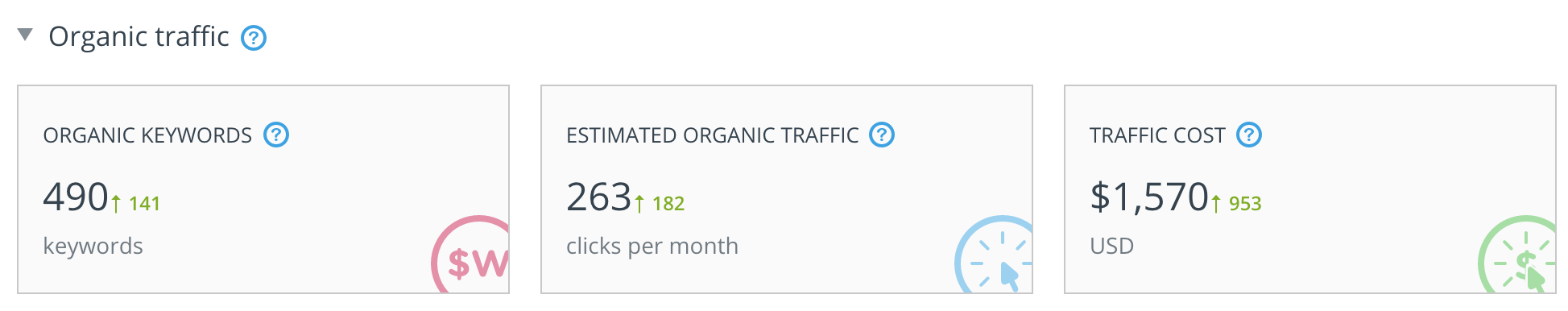The image size is (1568, 311).
Task: Select the ORGANIC KEYWORDS card label
Action: click(147, 135)
